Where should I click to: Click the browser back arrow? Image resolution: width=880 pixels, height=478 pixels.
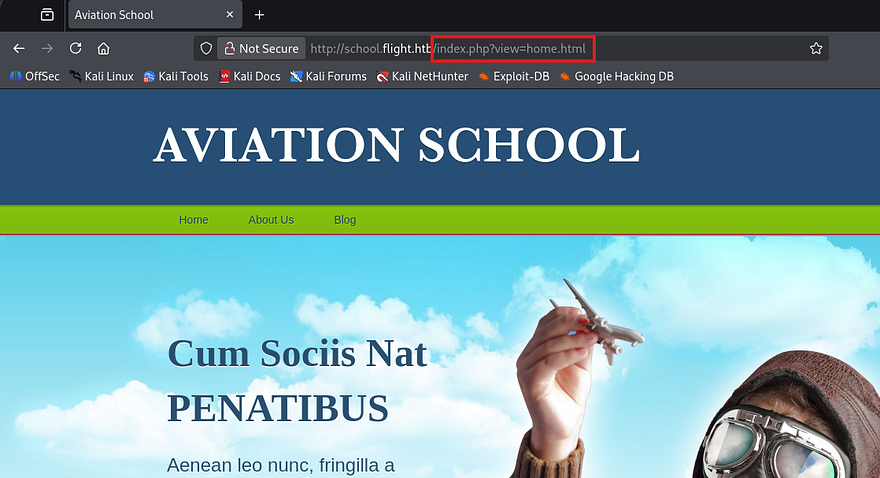click(19, 48)
